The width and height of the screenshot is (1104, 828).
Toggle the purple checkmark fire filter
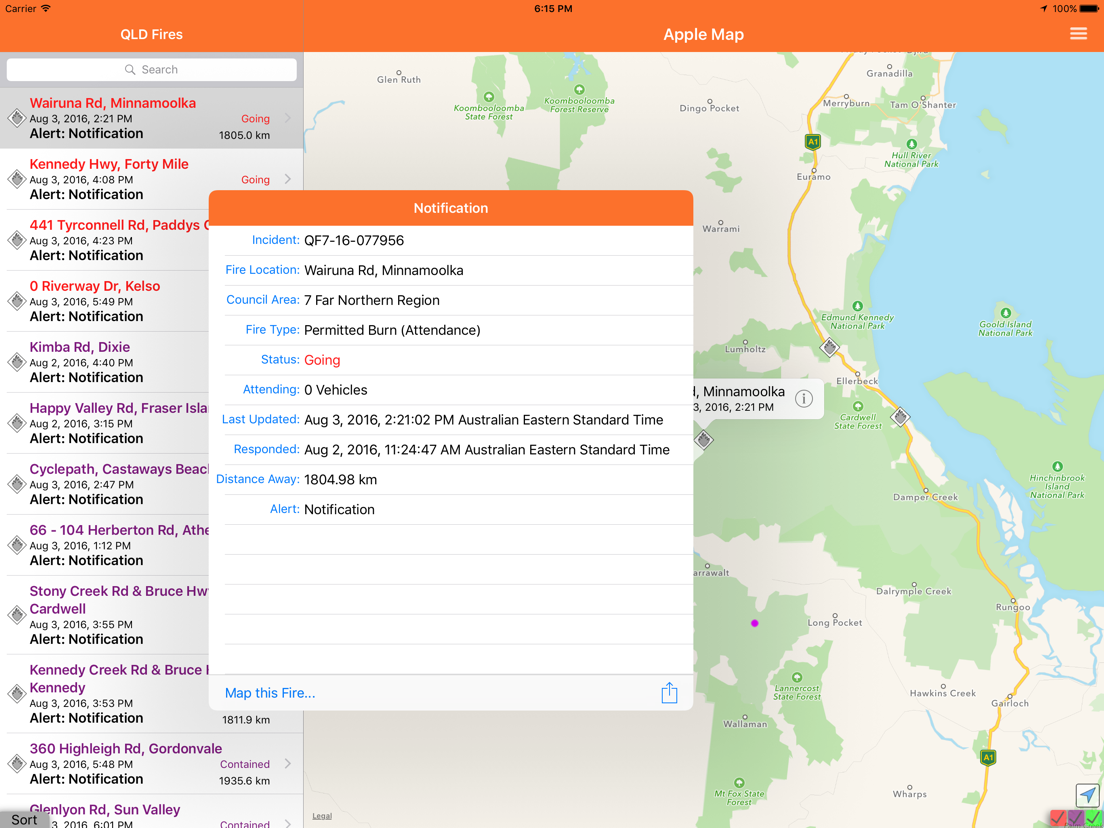[1075, 817]
